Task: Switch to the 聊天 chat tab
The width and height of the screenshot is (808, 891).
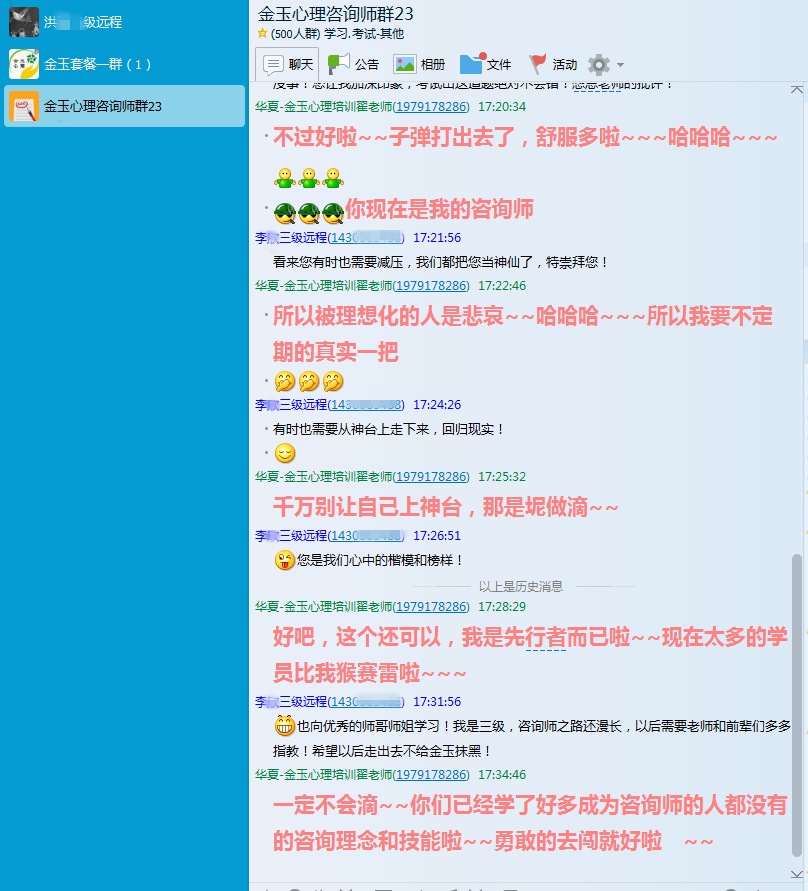Action: coord(288,64)
